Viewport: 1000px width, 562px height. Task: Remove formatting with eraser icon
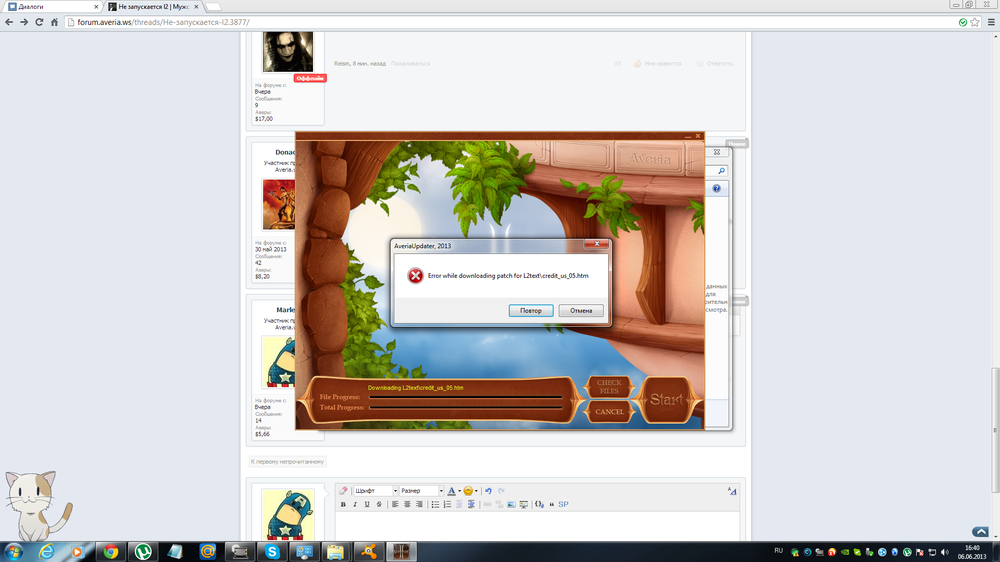pos(343,491)
